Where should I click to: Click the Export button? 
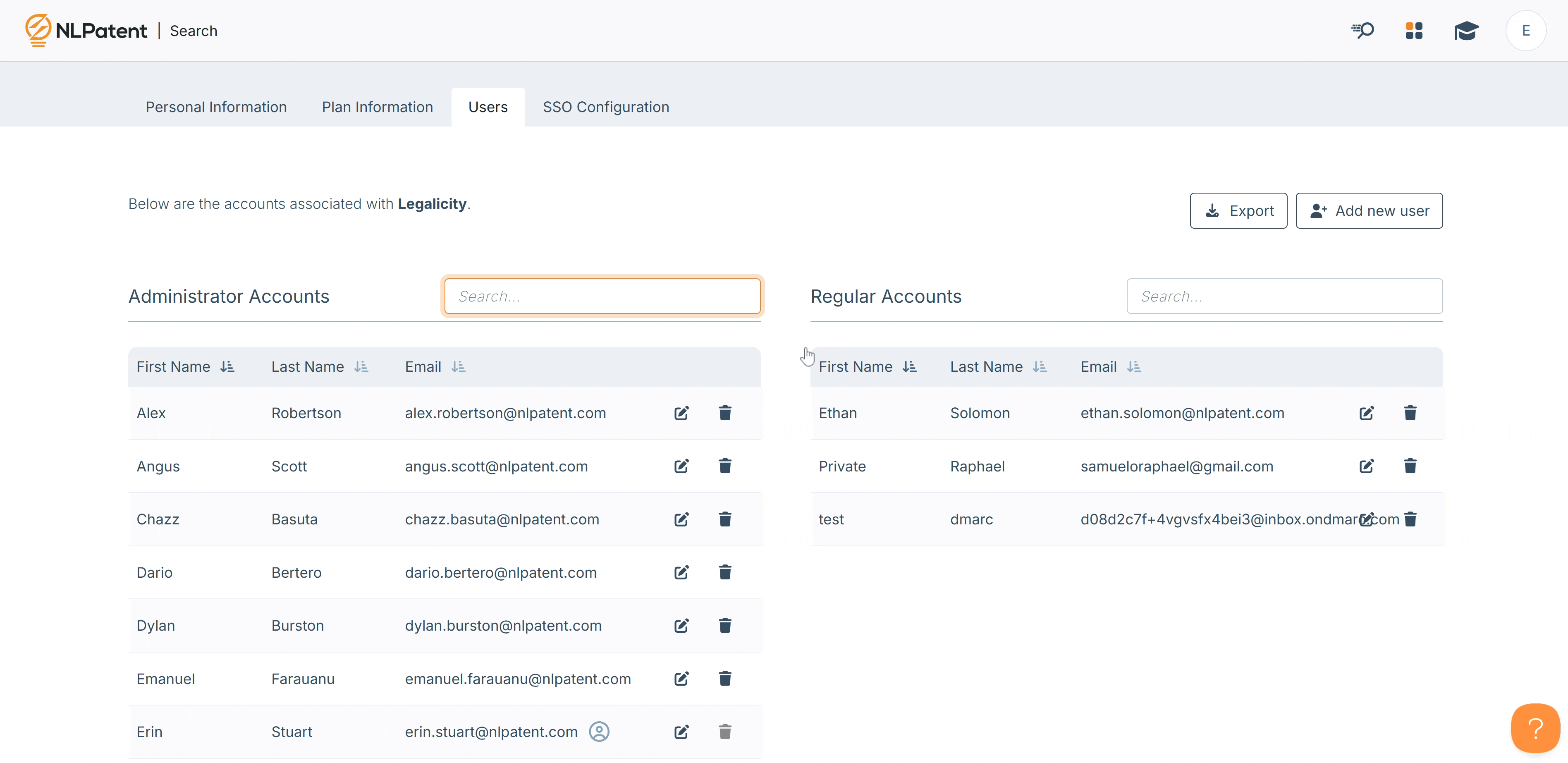tap(1238, 210)
